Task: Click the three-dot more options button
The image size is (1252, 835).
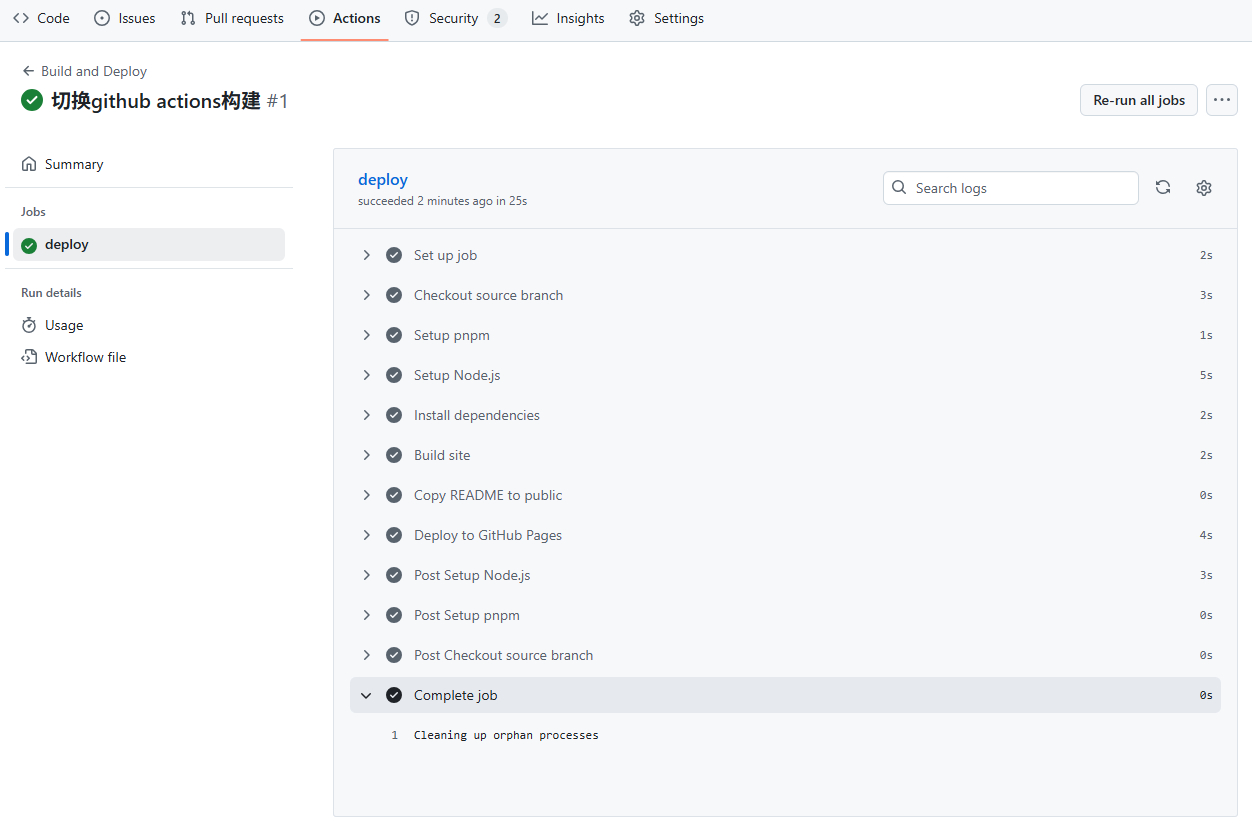Action: [x=1221, y=100]
